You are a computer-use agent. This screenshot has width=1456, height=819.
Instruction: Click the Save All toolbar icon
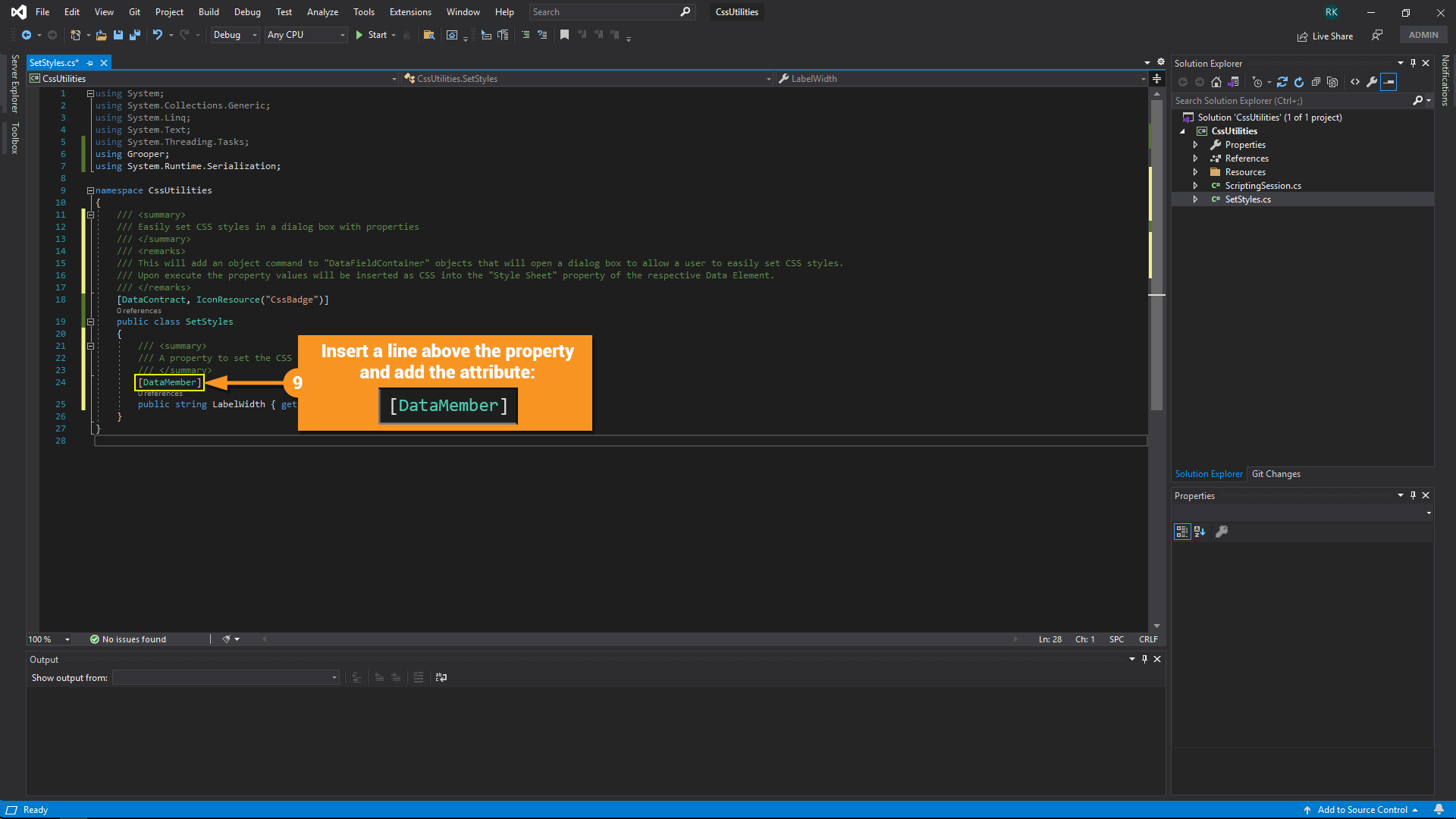pos(135,35)
